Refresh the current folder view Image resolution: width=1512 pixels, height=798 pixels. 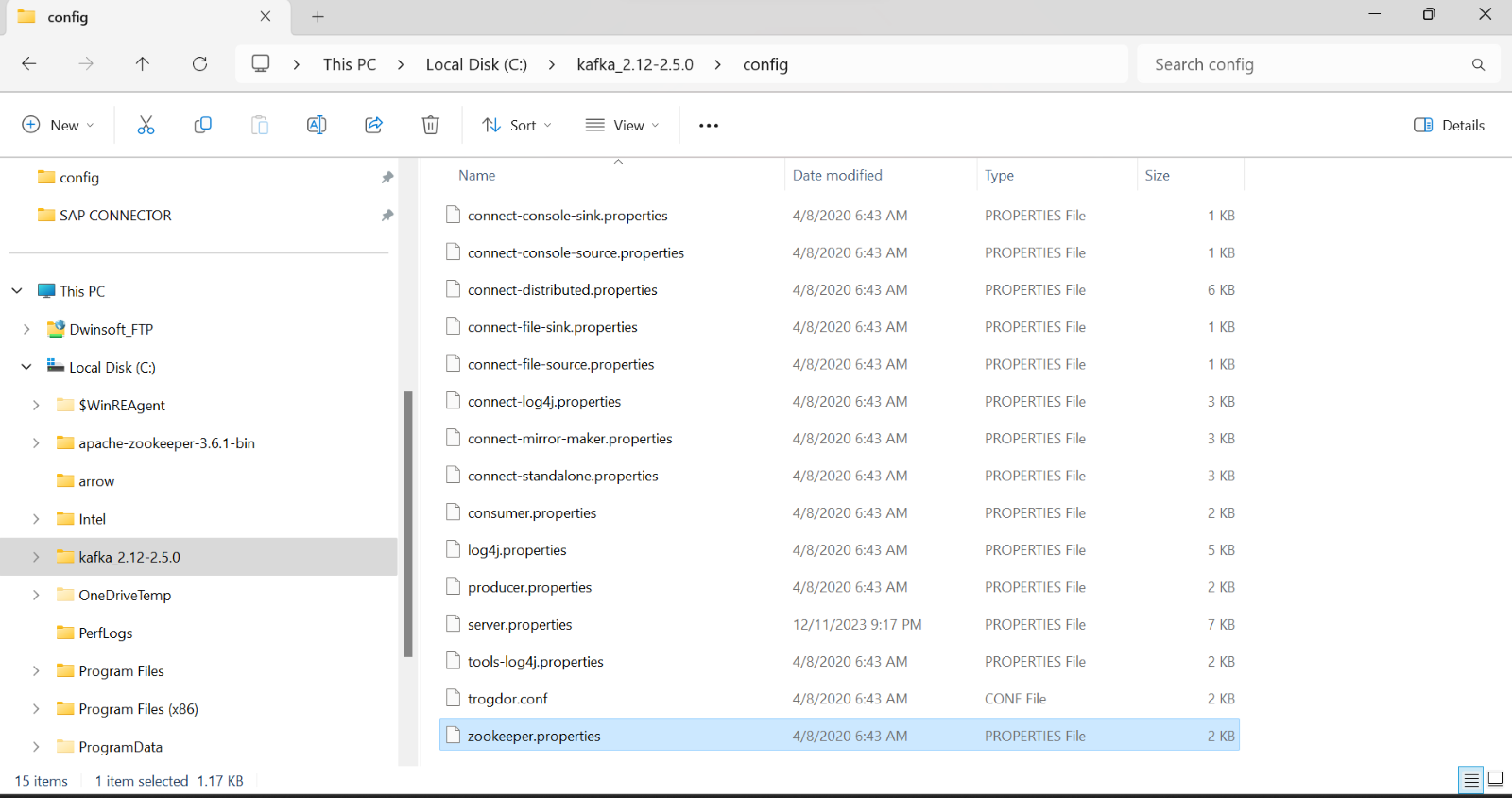[x=199, y=64]
